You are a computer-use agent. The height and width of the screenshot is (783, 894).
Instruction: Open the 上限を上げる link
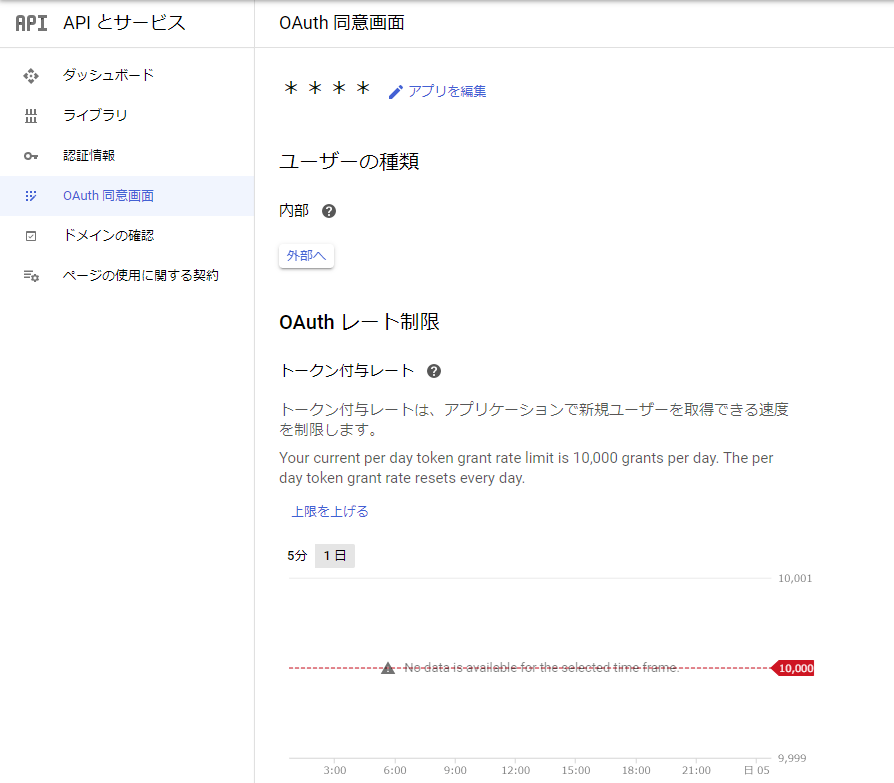[330, 510]
